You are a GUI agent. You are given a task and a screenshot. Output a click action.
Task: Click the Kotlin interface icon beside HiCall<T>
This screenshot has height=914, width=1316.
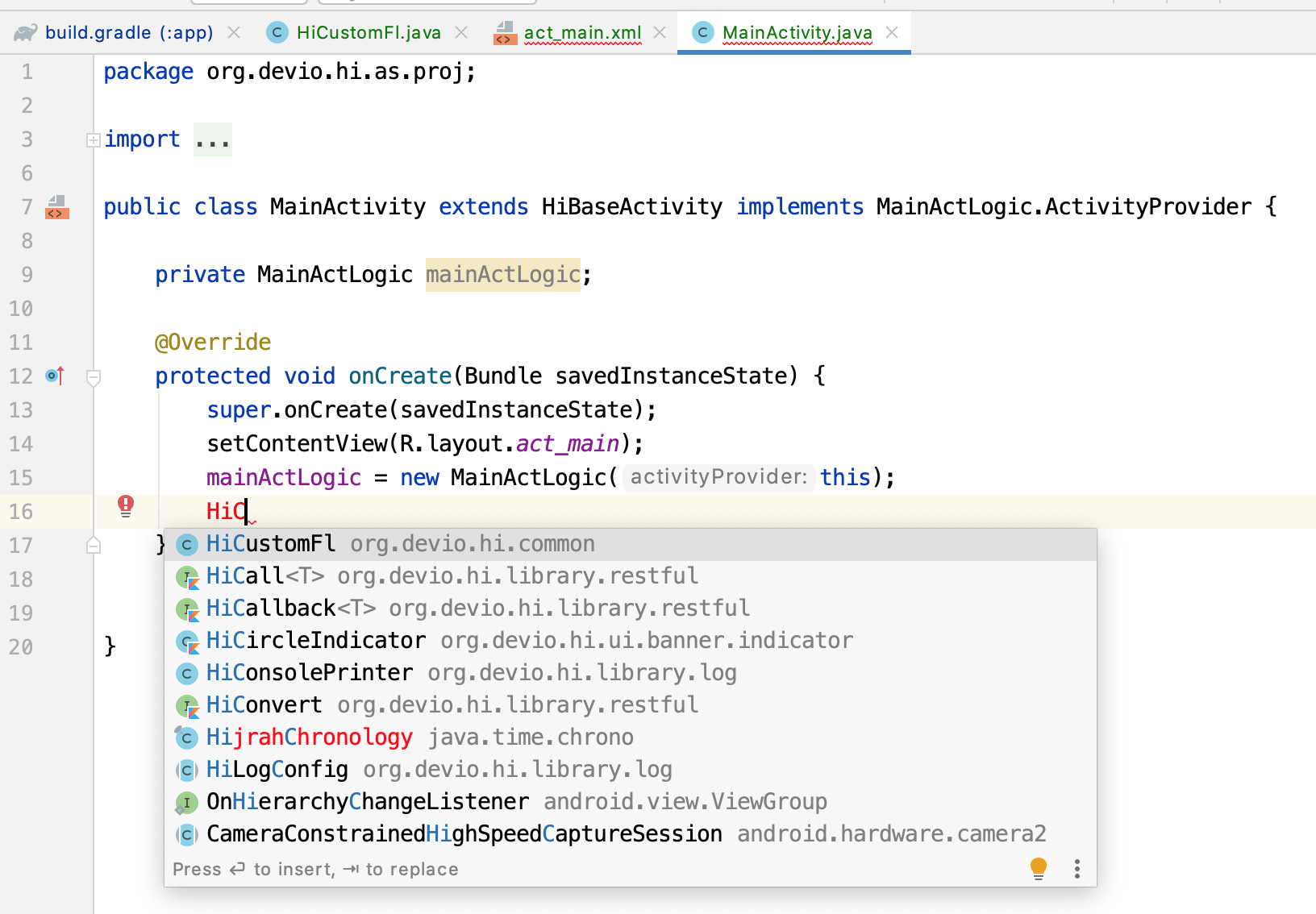point(187,577)
